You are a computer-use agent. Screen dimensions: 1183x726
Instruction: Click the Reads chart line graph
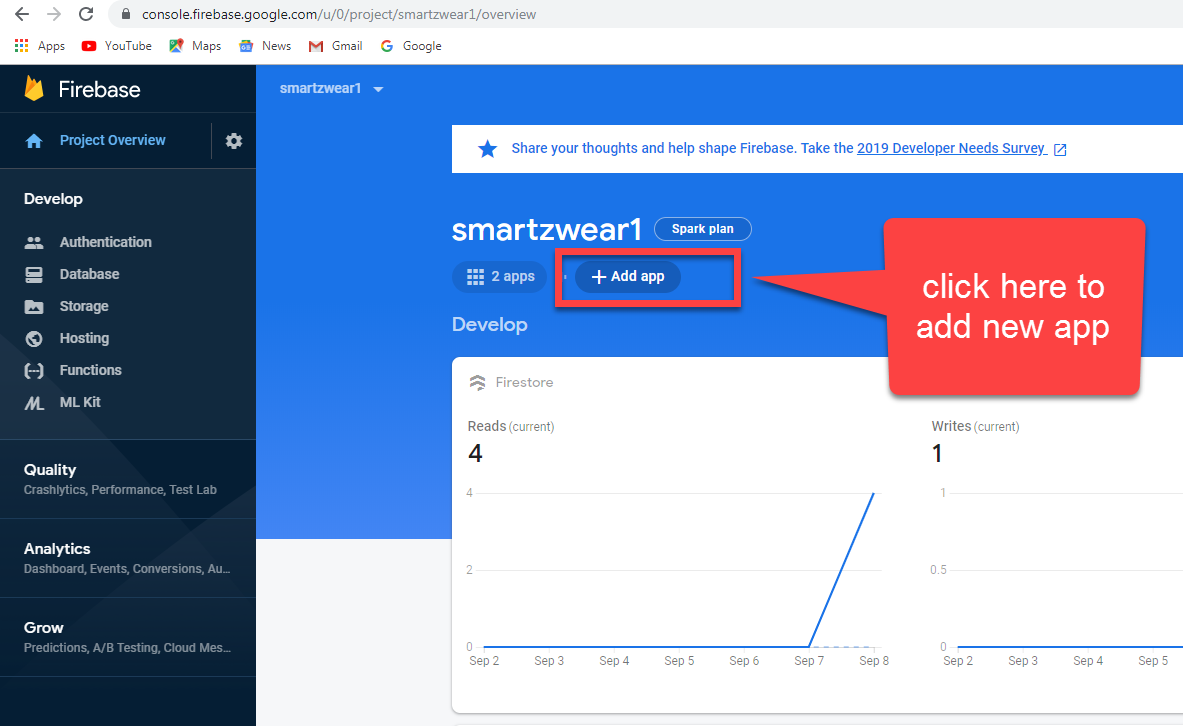coord(678,571)
